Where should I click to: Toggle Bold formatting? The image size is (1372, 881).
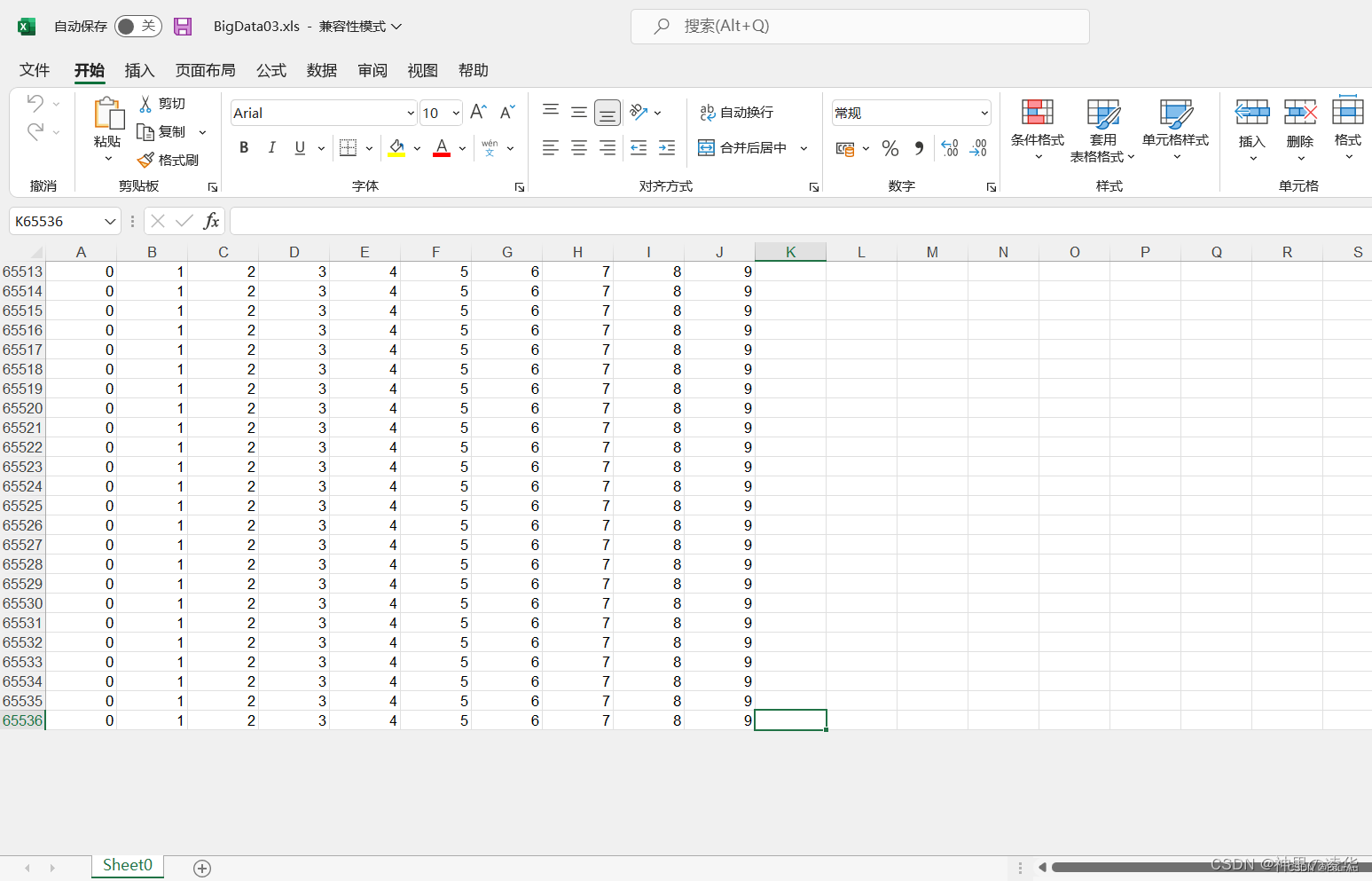pos(244,148)
